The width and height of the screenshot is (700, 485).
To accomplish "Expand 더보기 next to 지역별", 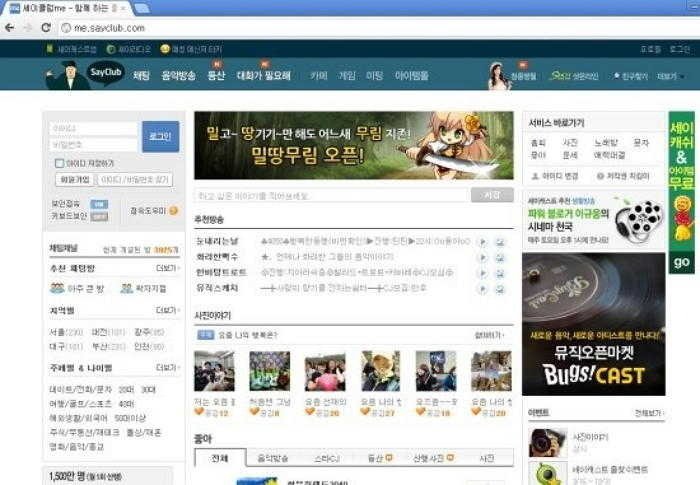I will pos(167,311).
